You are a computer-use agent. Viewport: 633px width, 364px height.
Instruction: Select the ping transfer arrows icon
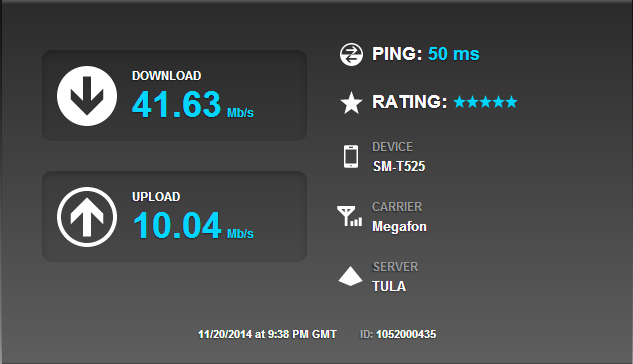pos(351,54)
